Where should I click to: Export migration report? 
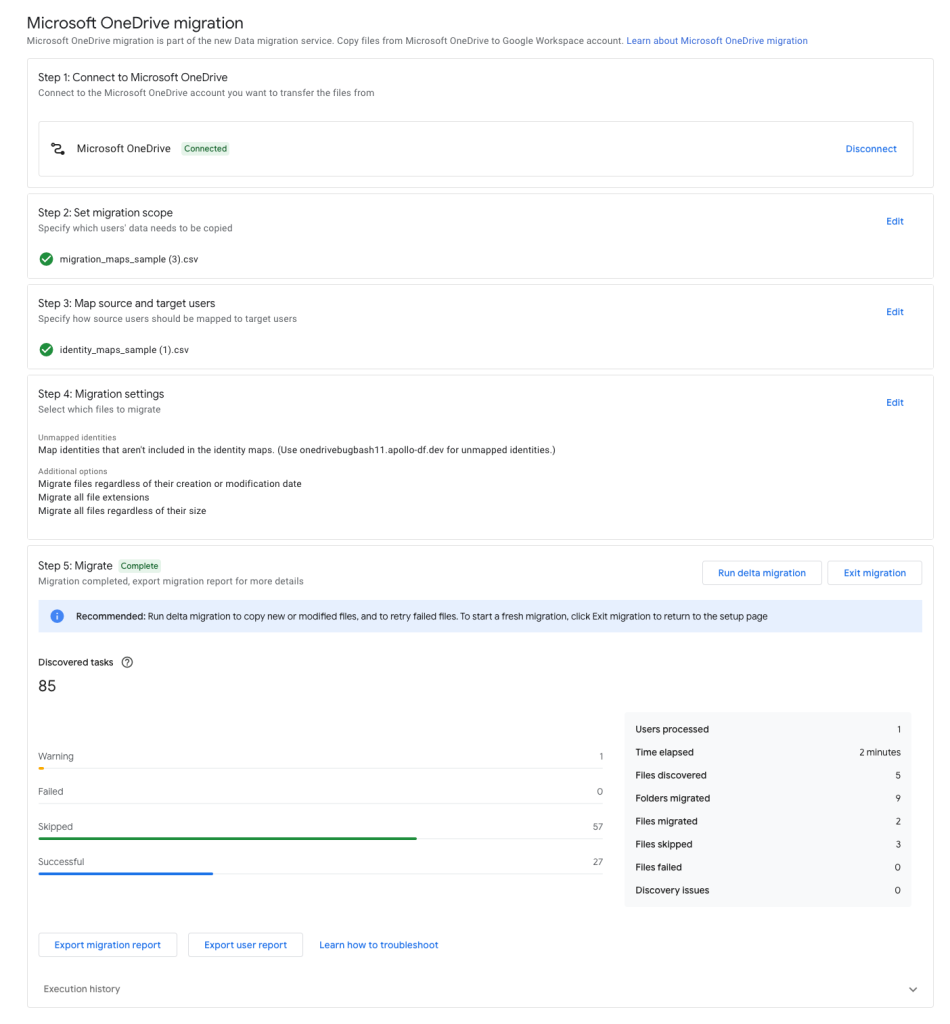(107, 945)
